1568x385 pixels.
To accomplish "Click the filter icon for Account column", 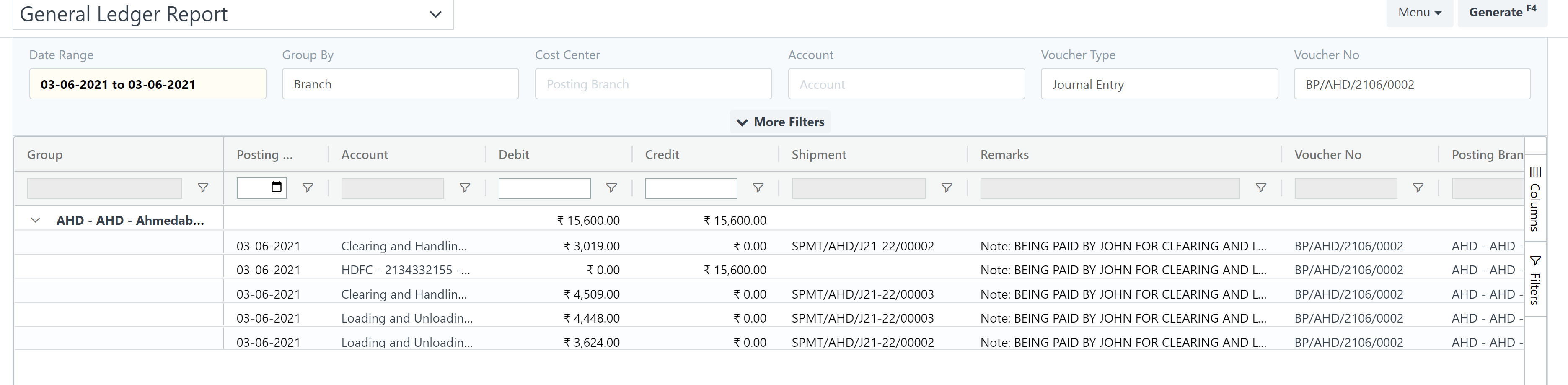I will click(464, 188).
